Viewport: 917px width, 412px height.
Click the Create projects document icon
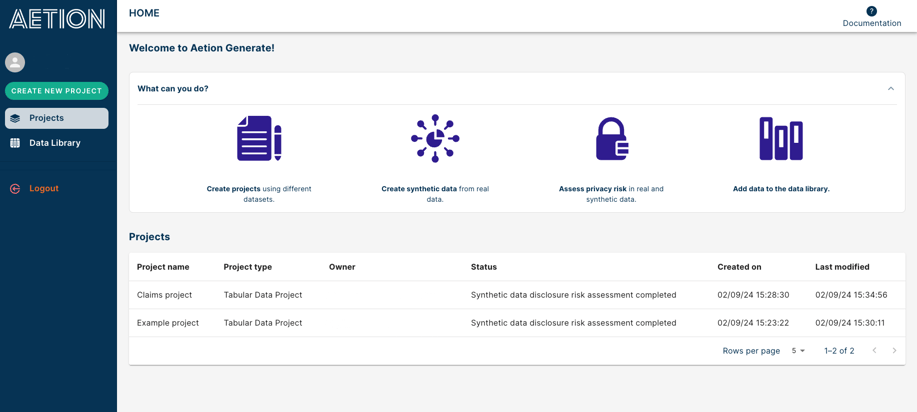click(x=259, y=138)
